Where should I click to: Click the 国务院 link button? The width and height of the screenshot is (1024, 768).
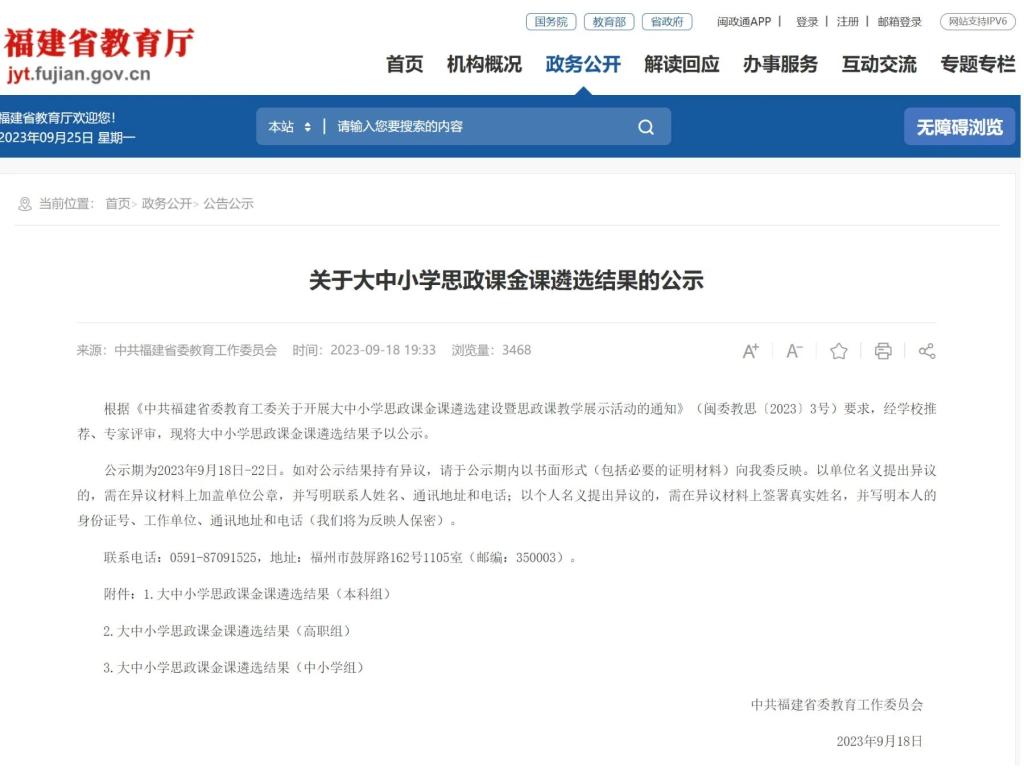[551, 22]
